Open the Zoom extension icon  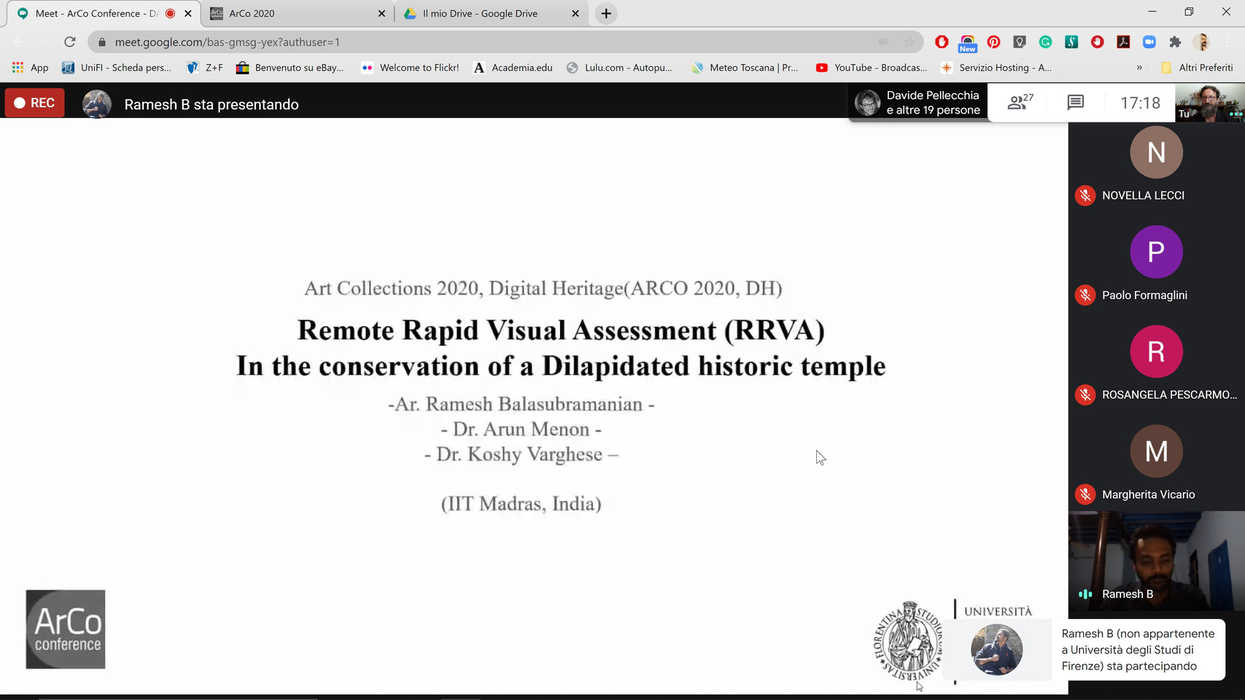(x=1149, y=42)
